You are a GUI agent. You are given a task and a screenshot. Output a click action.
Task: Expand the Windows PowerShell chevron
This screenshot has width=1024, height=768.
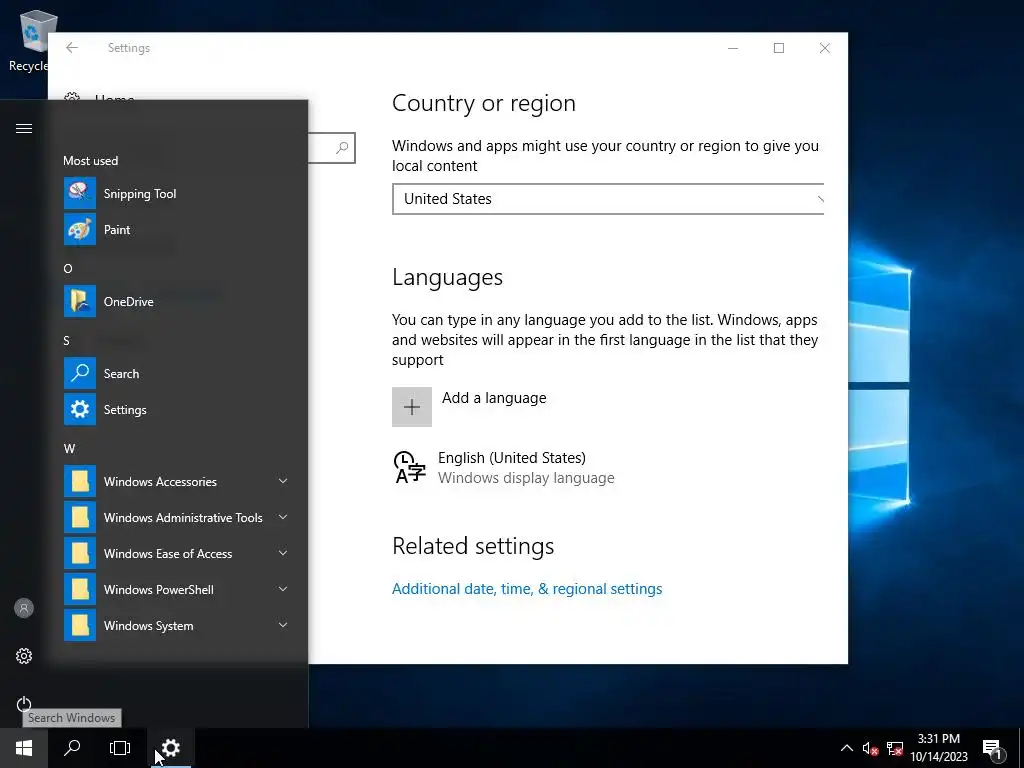283,589
